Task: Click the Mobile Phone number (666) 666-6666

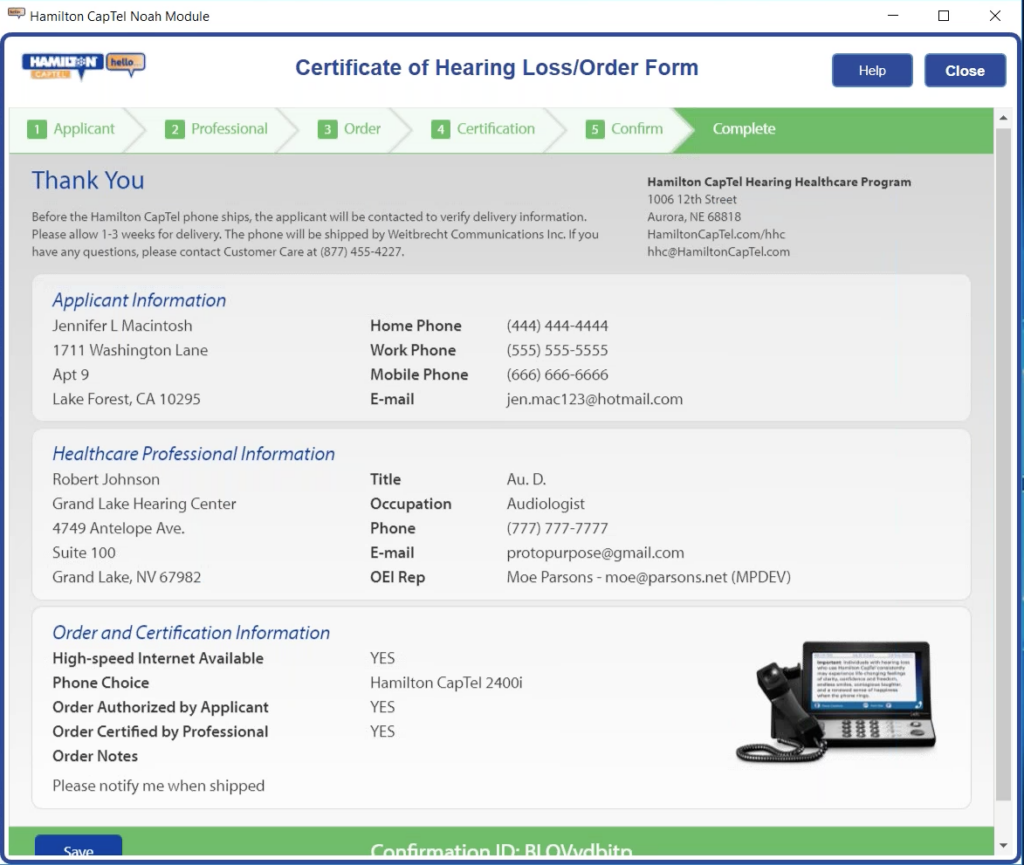Action: pyautogui.click(x=557, y=375)
